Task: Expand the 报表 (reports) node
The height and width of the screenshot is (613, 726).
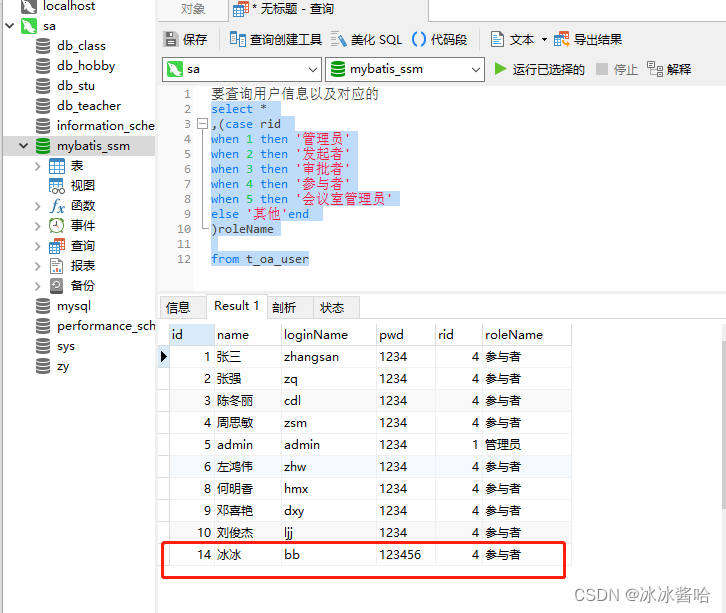Action: (38, 266)
